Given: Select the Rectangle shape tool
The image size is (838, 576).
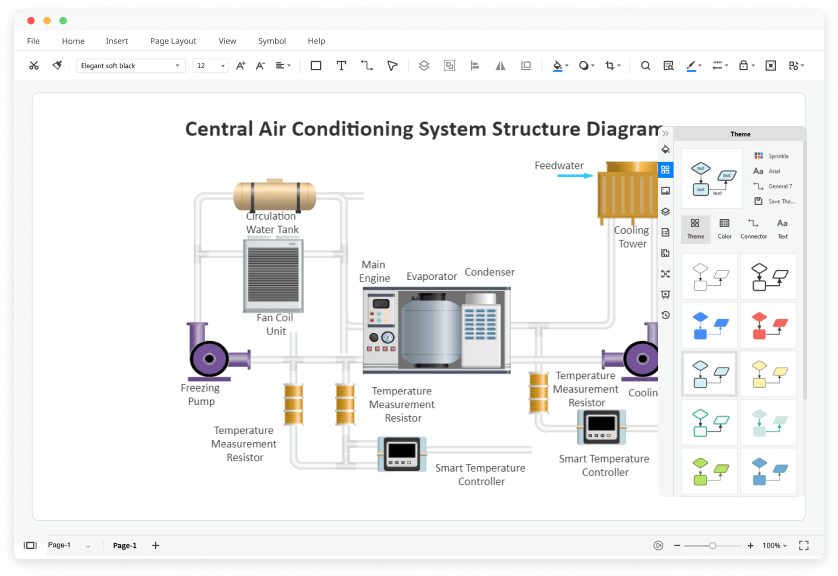Looking at the screenshot, I should point(316,66).
